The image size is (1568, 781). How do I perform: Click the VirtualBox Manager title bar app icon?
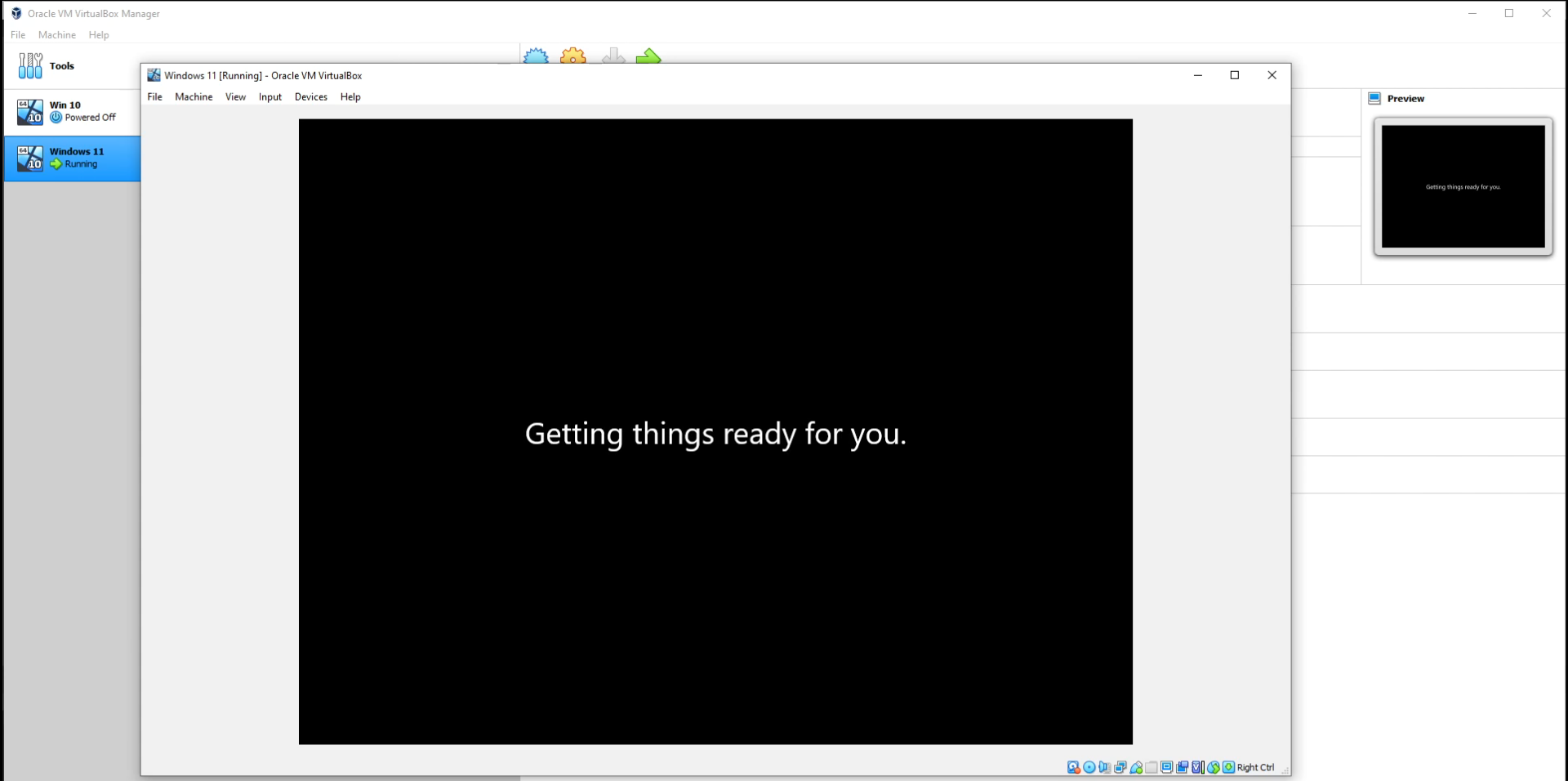pos(16,13)
